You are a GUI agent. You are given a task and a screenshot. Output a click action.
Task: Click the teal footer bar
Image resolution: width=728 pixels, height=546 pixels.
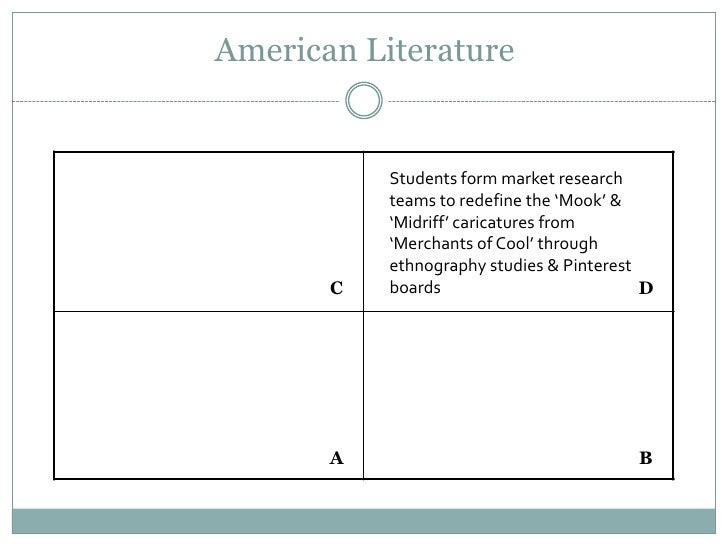click(x=364, y=521)
